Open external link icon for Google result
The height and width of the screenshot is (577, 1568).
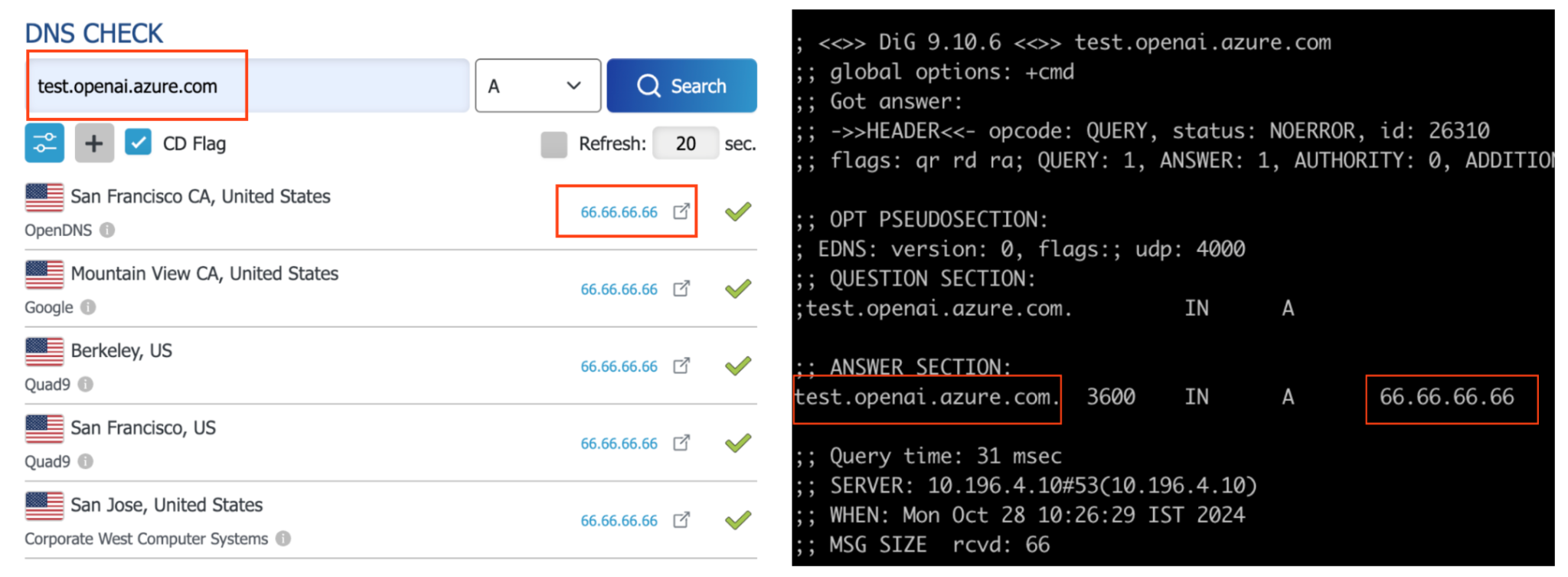click(681, 289)
